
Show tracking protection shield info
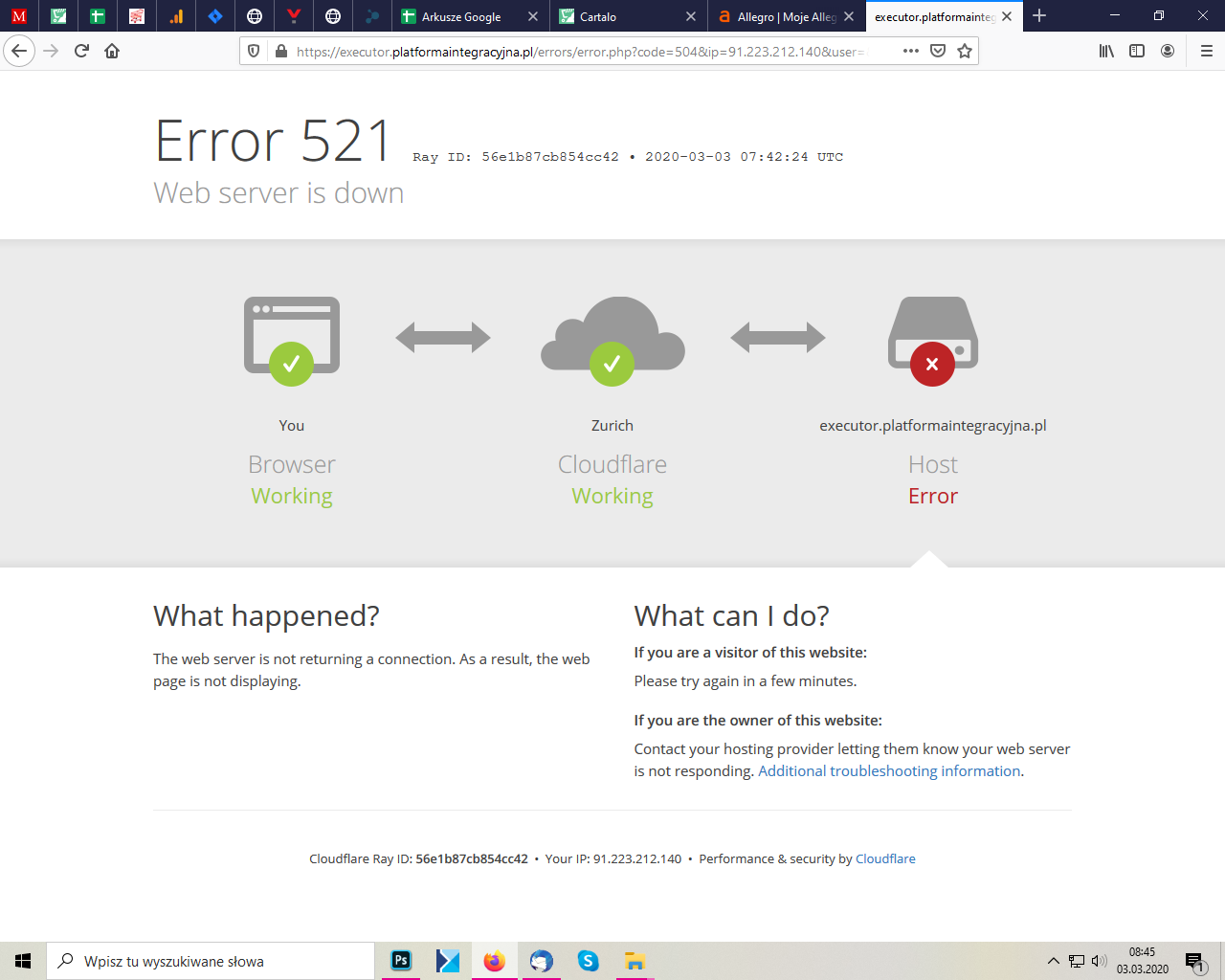pyautogui.click(x=254, y=51)
